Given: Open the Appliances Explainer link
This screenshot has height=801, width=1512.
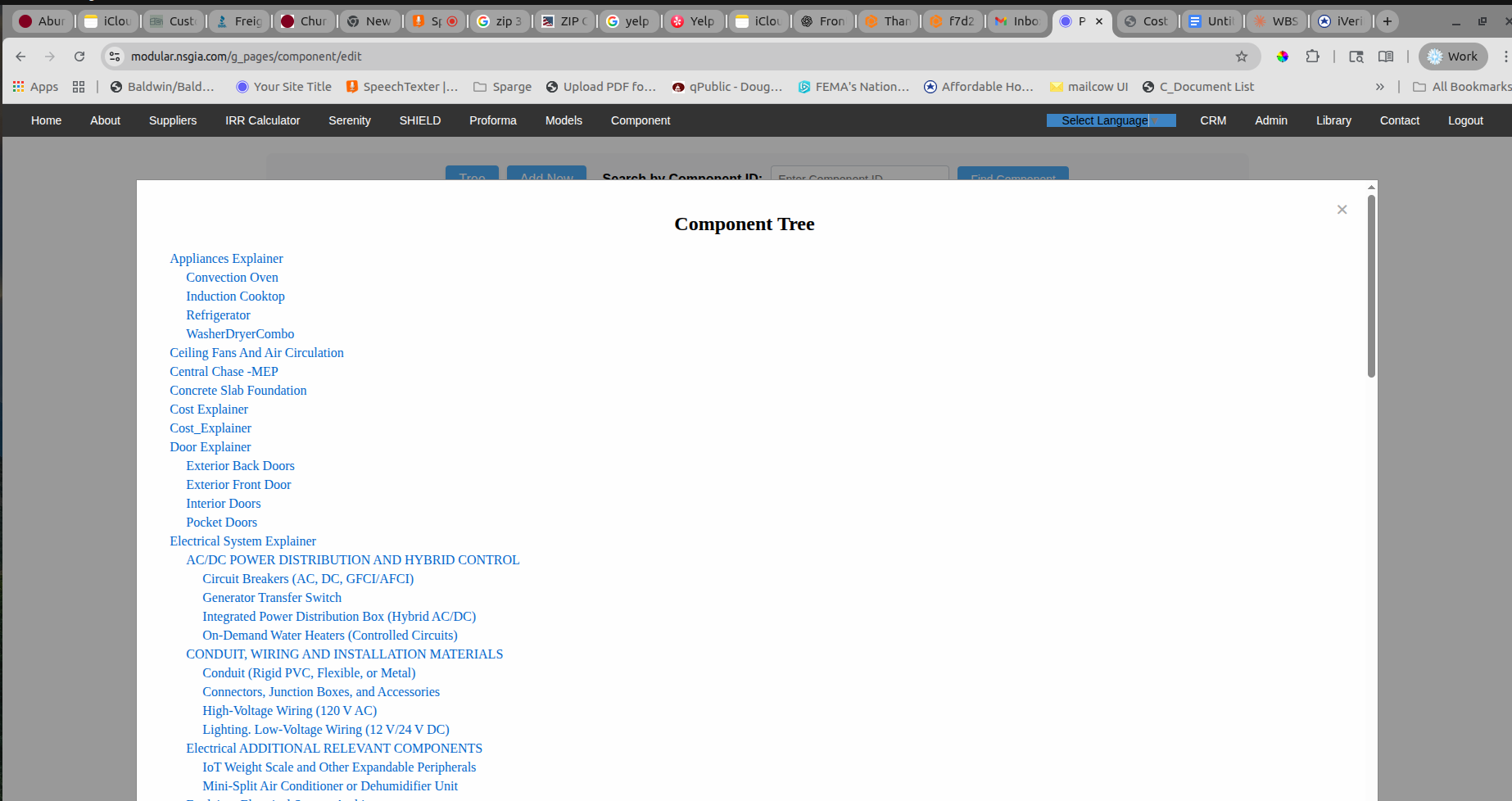Looking at the screenshot, I should (226, 259).
